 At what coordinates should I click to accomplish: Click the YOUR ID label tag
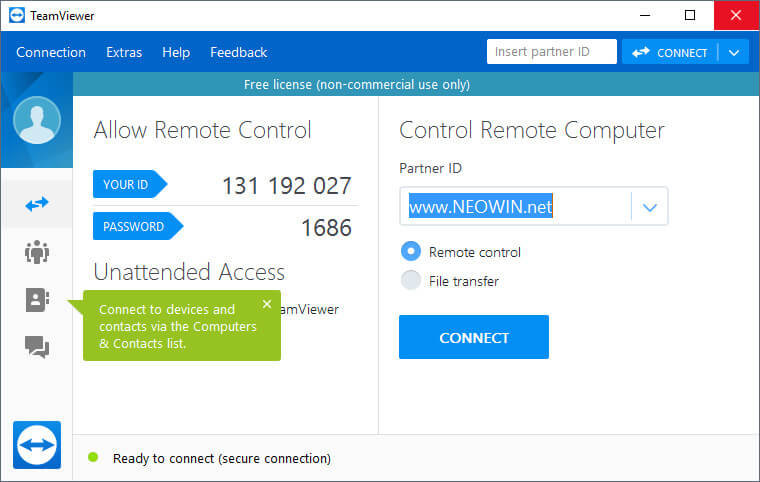pyautogui.click(x=130, y=184)
